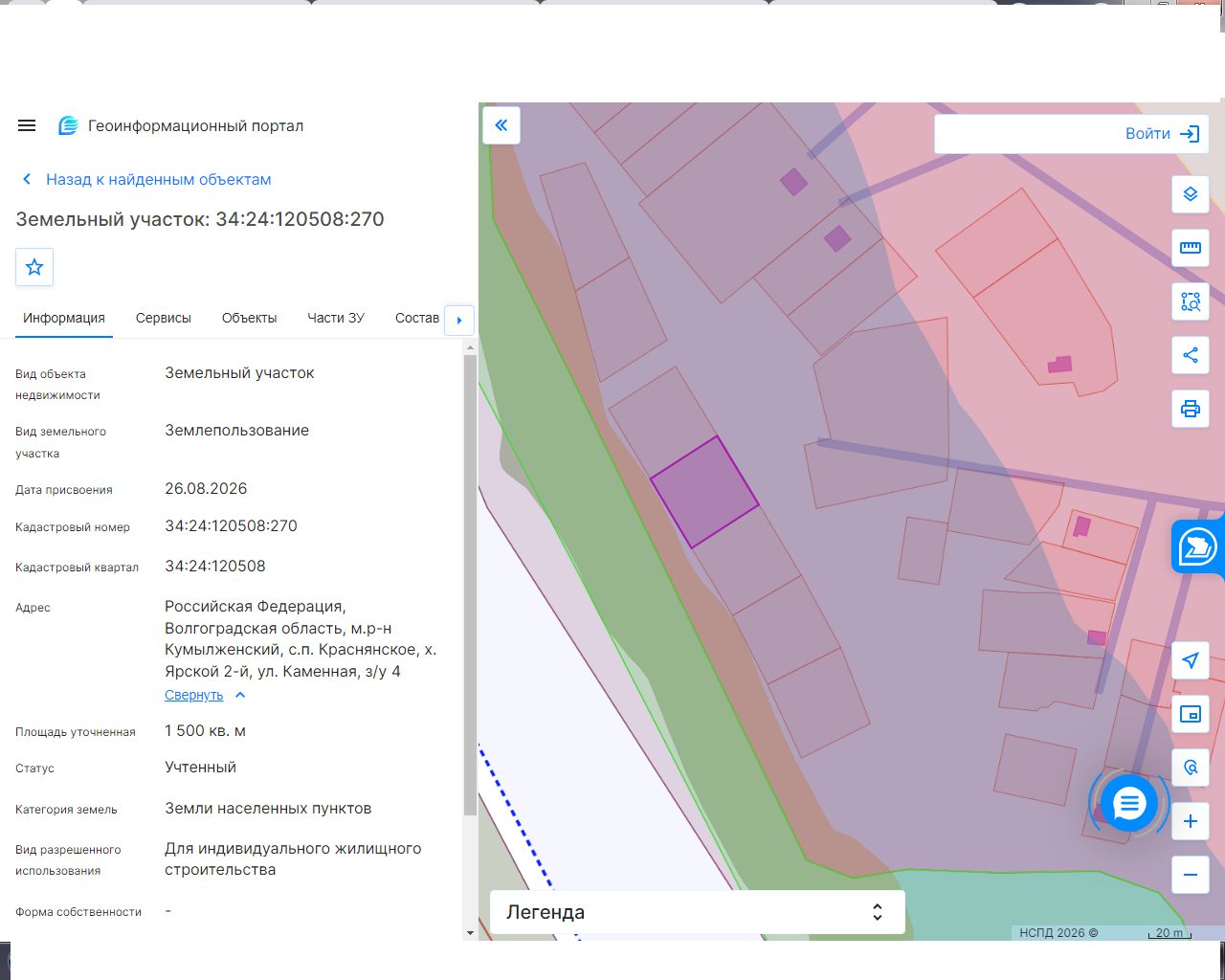Click the locate object search icon

[1191, 768]
